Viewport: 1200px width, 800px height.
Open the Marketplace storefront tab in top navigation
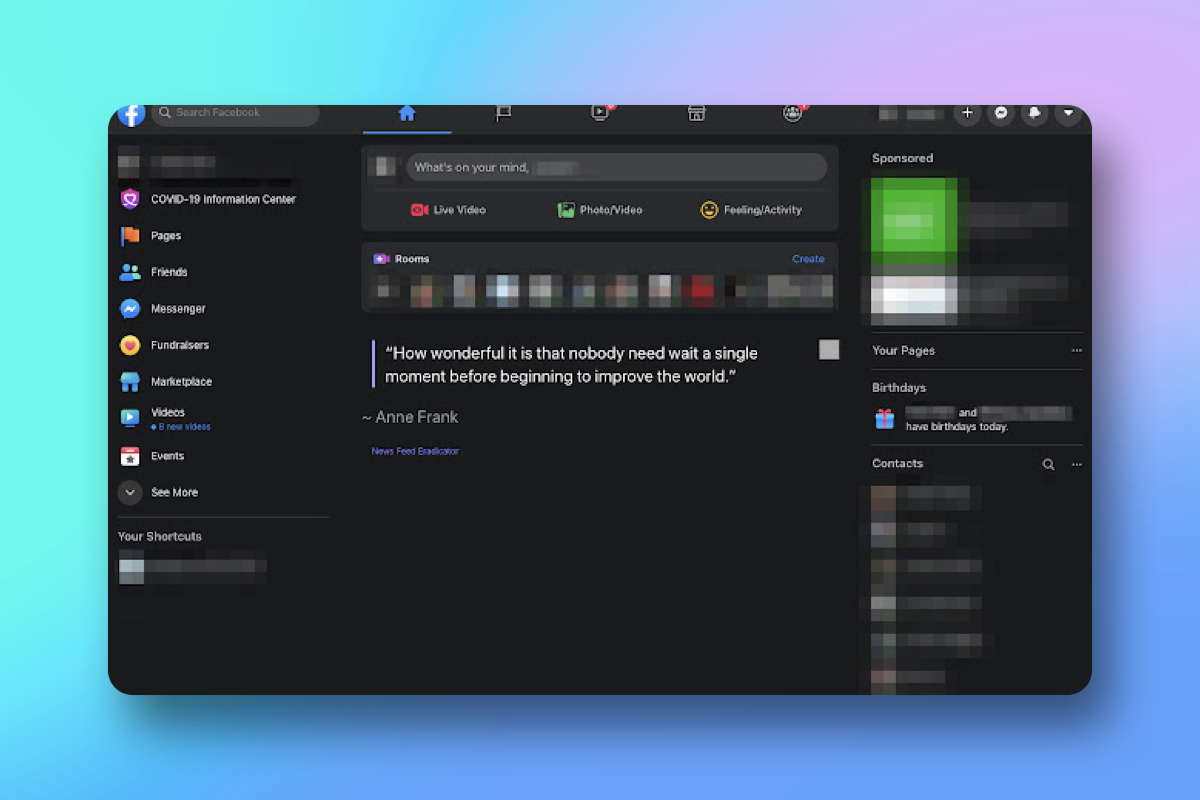click(697, 113)
